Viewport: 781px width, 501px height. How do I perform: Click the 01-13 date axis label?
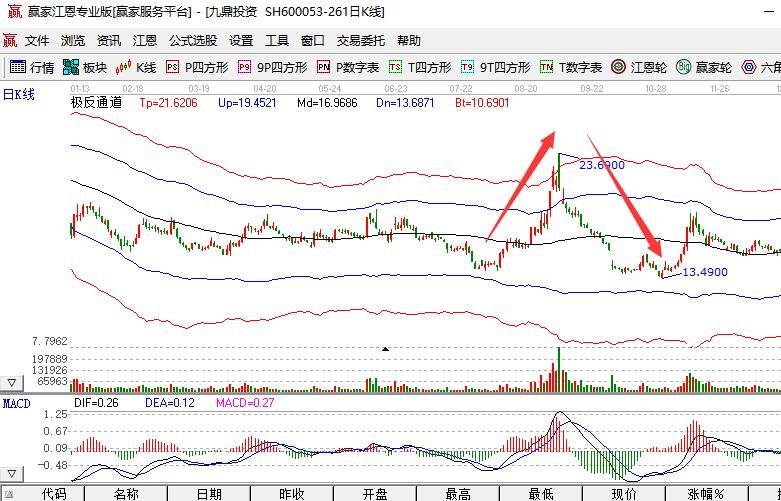[x=79, y=89]
